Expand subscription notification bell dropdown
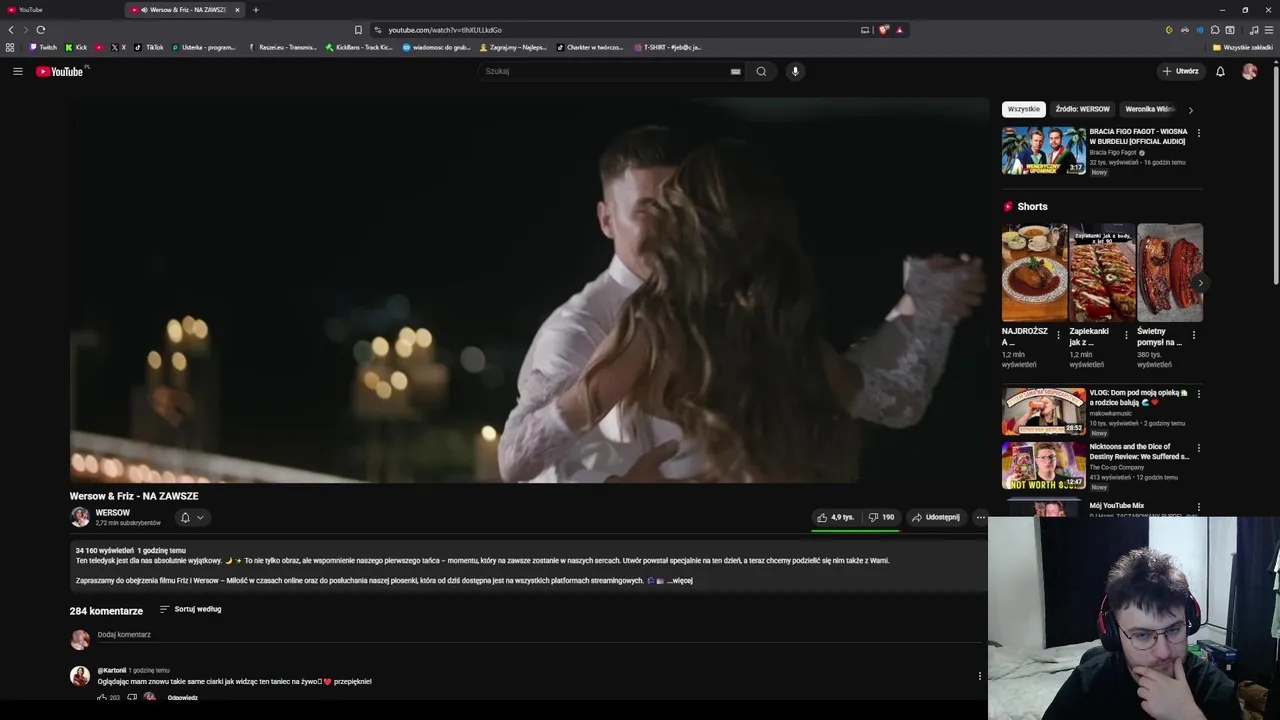The image size is (1280, 720). (x=192, y=517)
